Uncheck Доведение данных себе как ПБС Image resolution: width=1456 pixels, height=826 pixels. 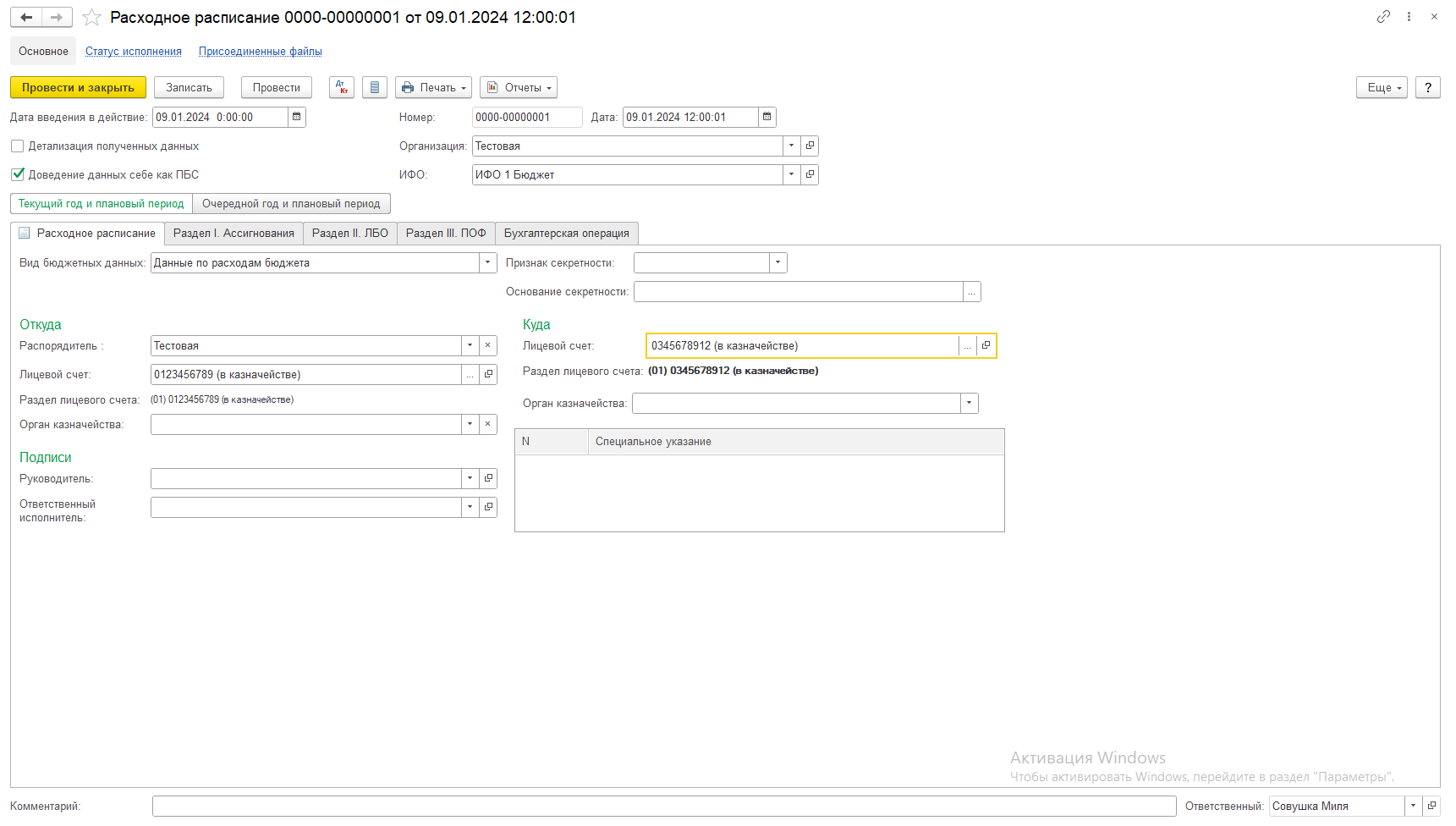17,174
